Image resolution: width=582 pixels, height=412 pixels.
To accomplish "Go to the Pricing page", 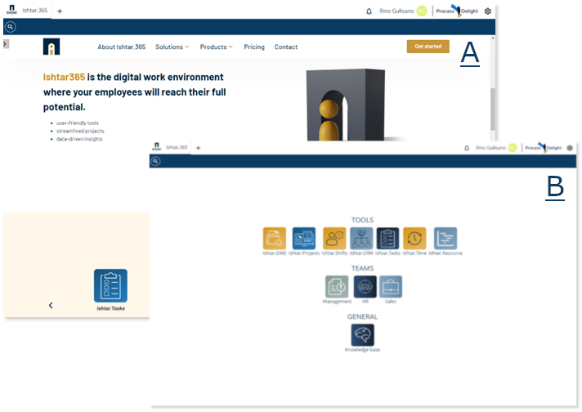I will [254, 47].
